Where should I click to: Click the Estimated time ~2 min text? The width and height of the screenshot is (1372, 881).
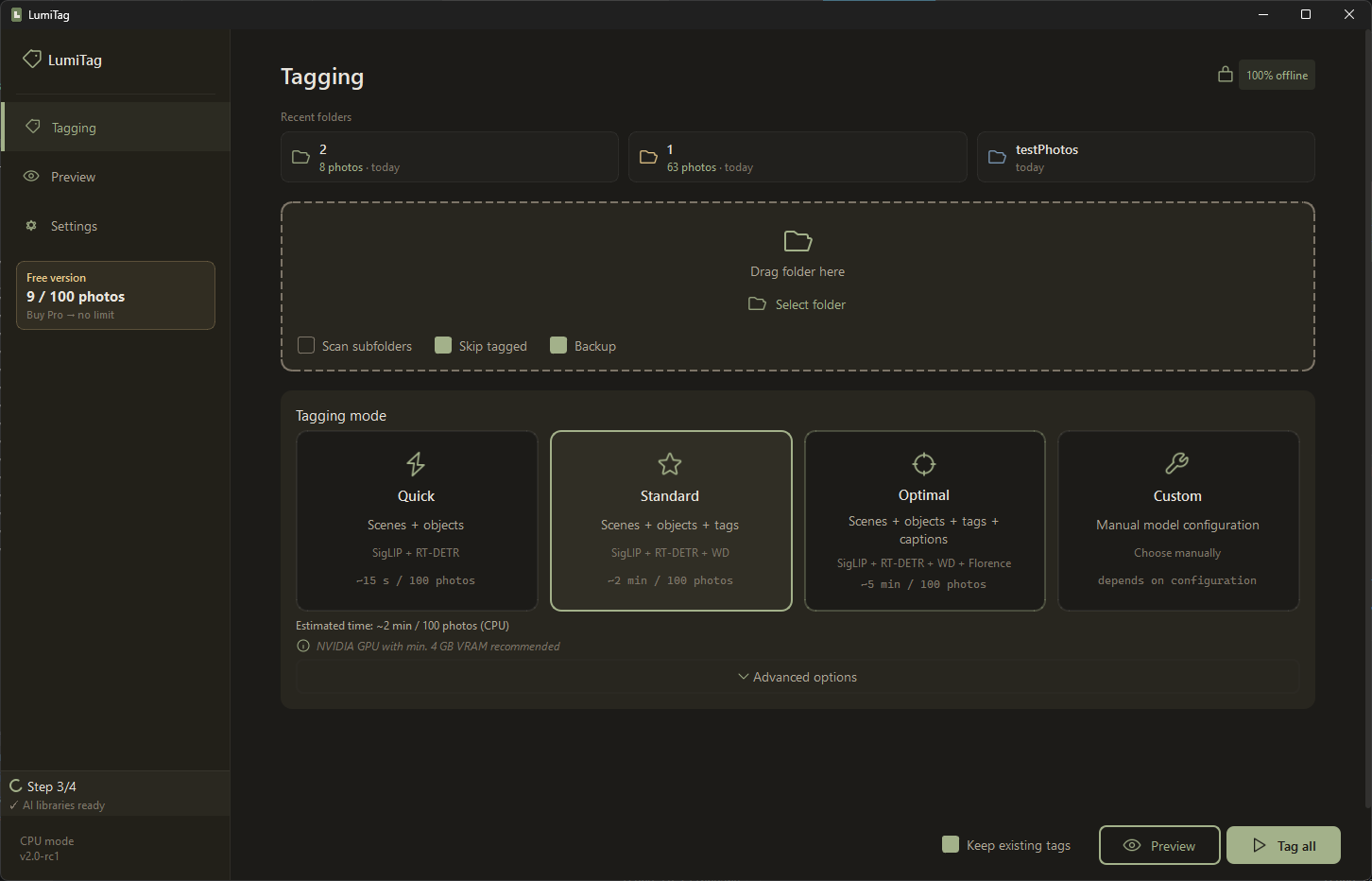coord(403,626)
